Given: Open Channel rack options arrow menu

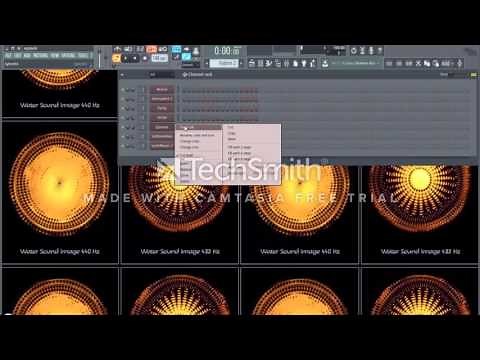Looking at the screenshot, I should (x=122, y=75).
